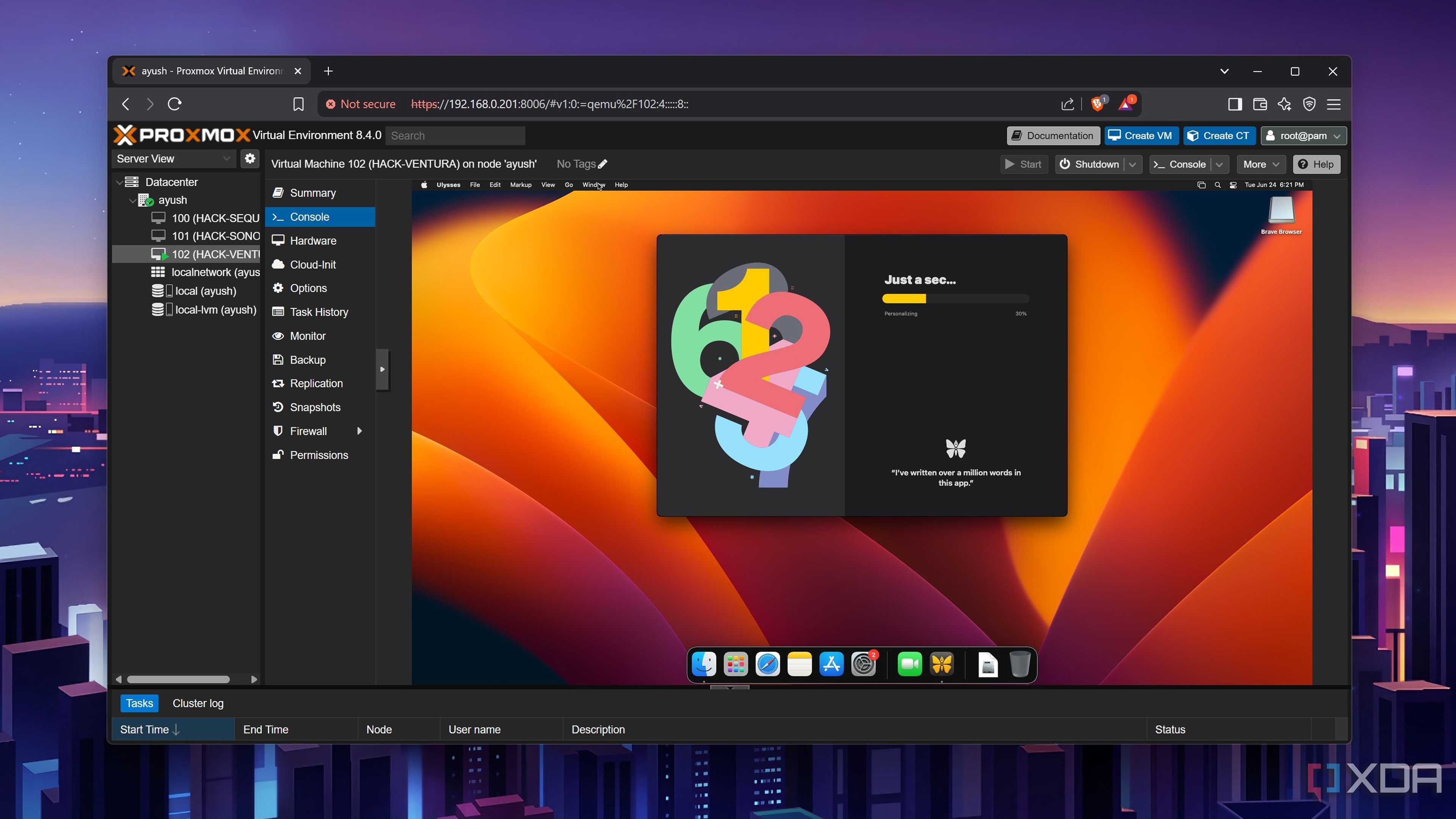Collapse the Datacenter tree node
Screen dimensions: 1456x819
(x=119, y=182)
